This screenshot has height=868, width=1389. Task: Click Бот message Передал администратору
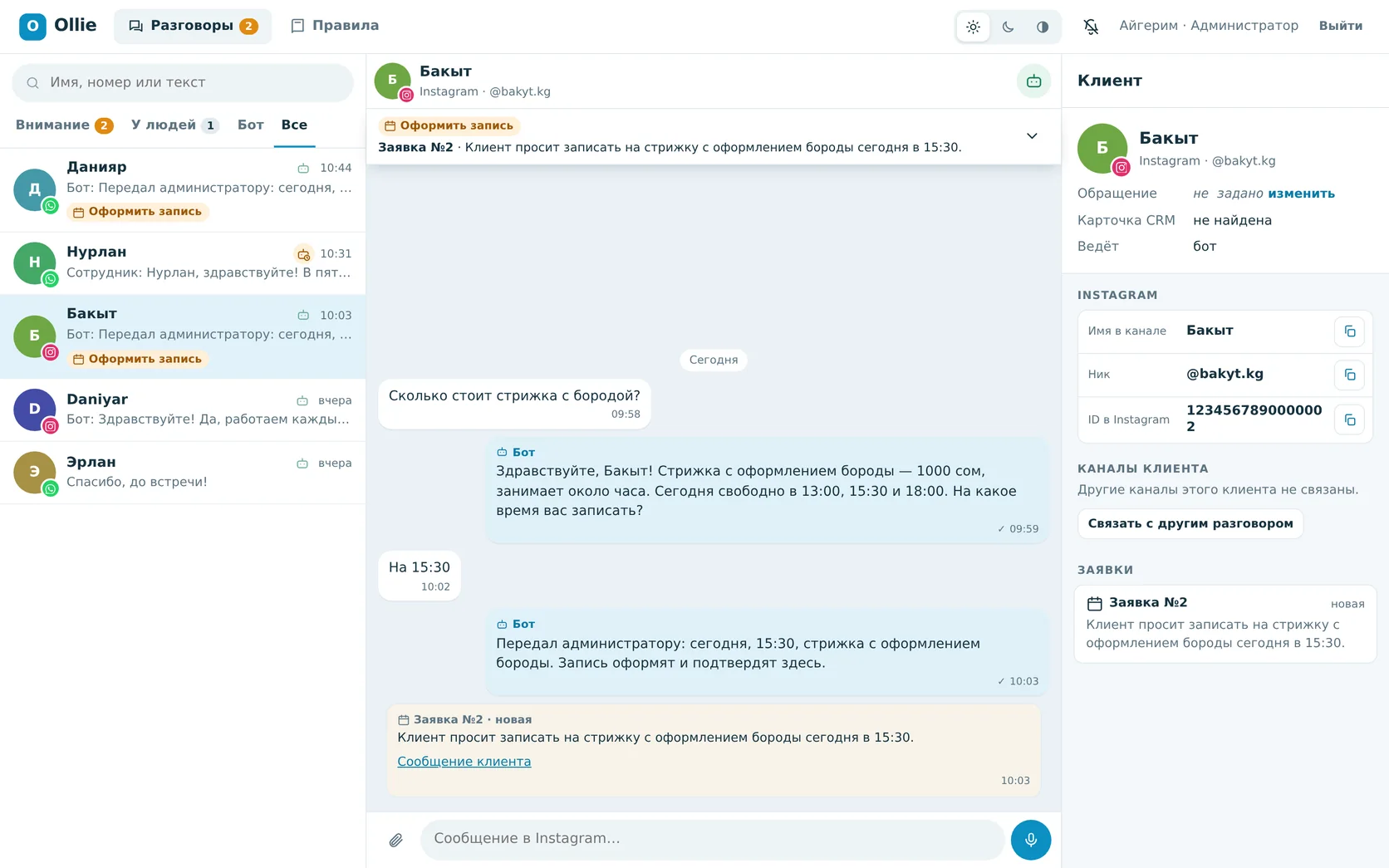pyautogui.click(x=767, y=654)
